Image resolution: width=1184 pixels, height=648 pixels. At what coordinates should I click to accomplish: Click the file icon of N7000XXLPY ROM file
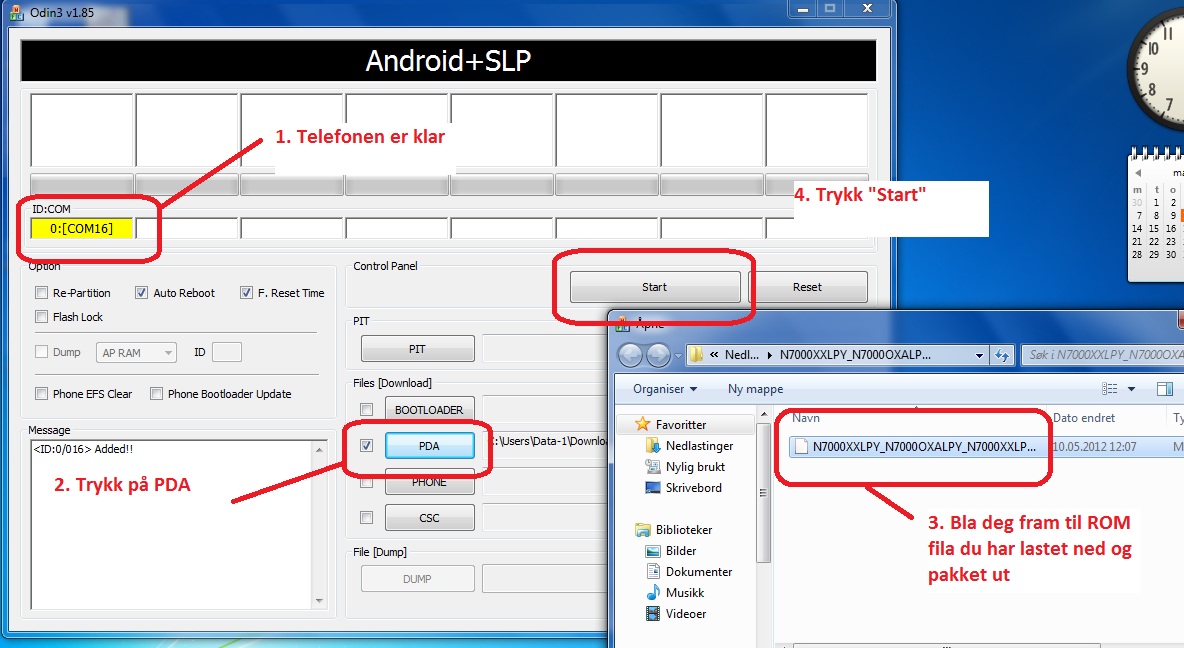pyautogui.click(x=801, y=446)
